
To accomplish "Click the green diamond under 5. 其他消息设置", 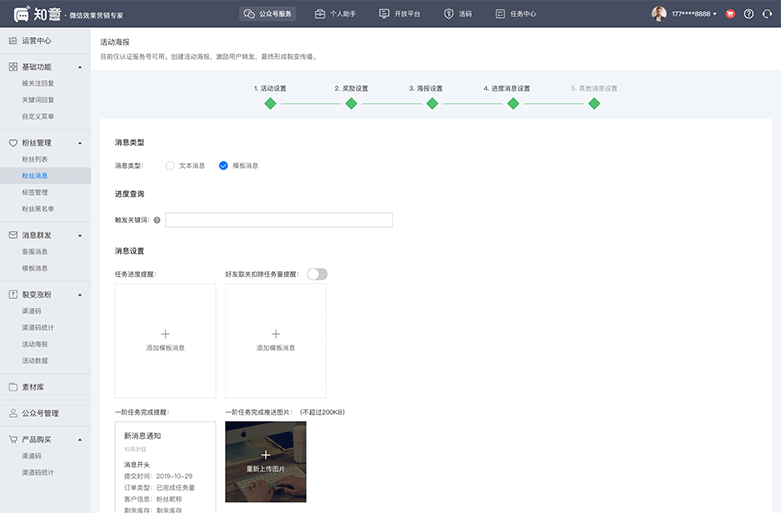I will [x=594, y=104].
